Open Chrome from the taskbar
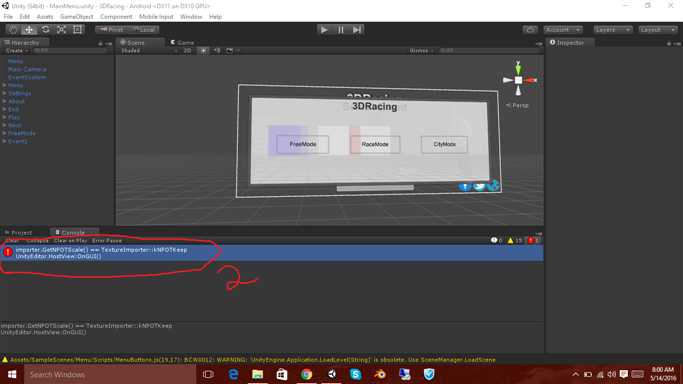The height and width of the screenshot is (384, 683). click(307, 374)
